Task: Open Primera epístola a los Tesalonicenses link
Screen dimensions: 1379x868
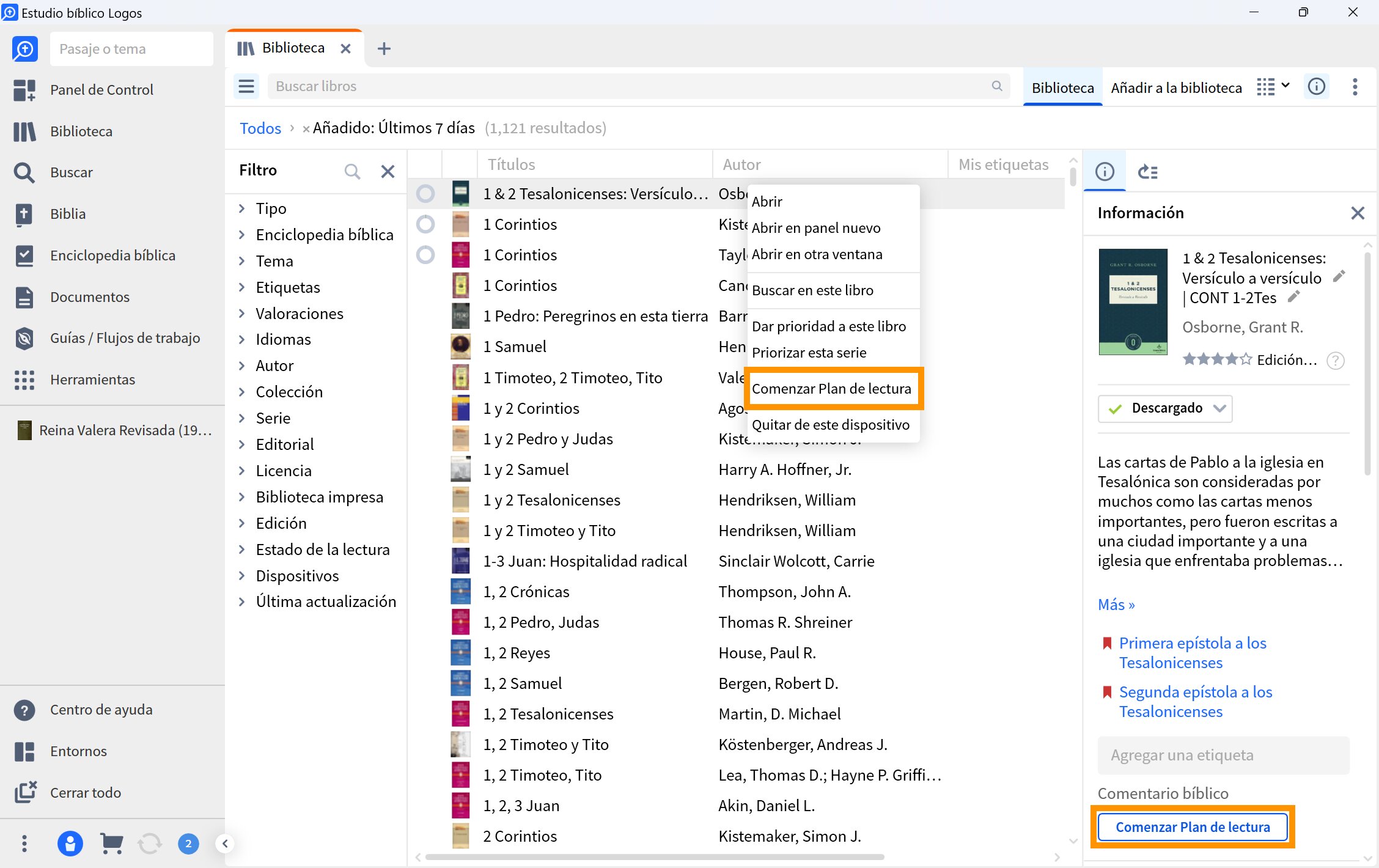Action: pyautogui.click(x=1192, y=653)
